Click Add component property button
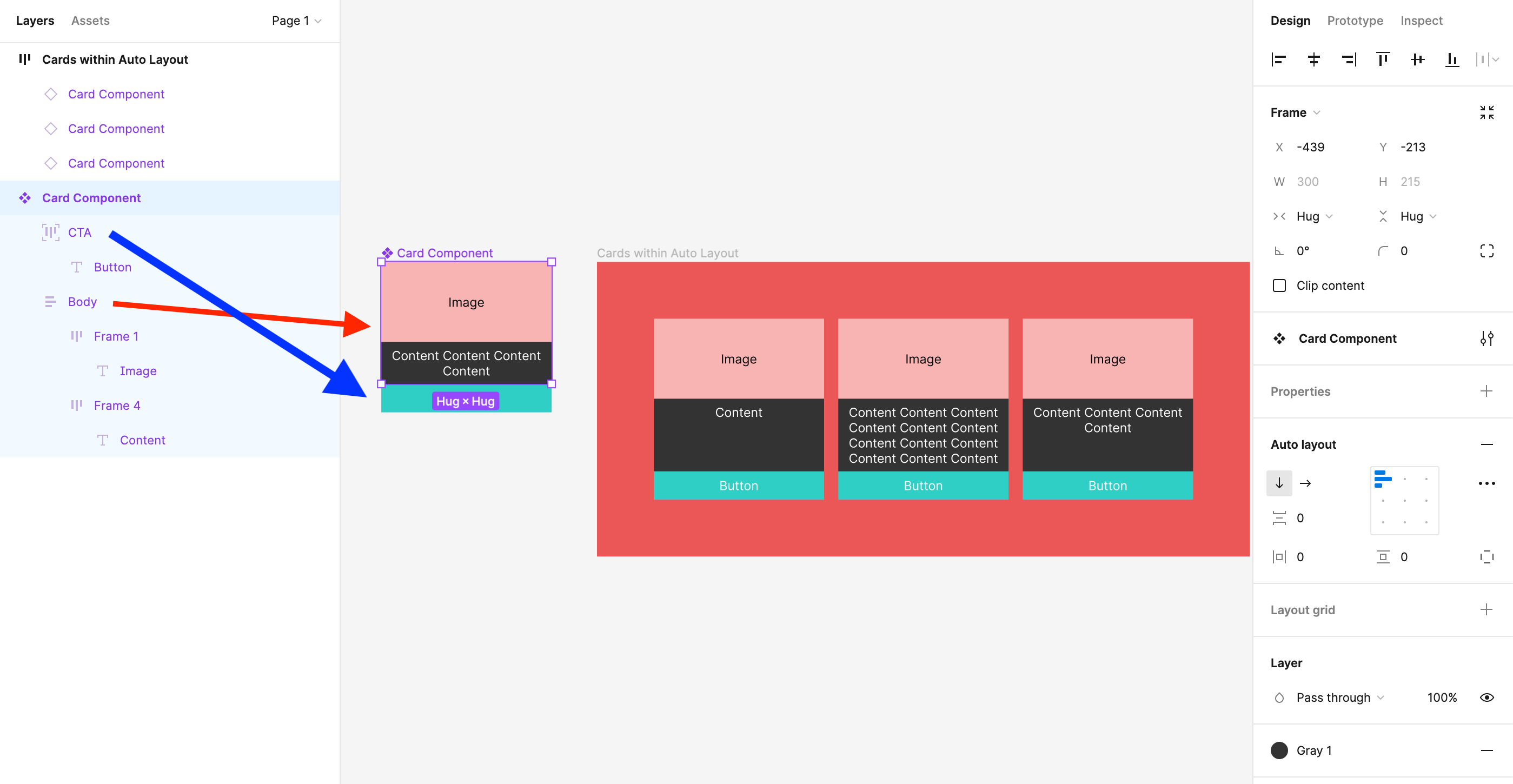 coord(1487,391)
